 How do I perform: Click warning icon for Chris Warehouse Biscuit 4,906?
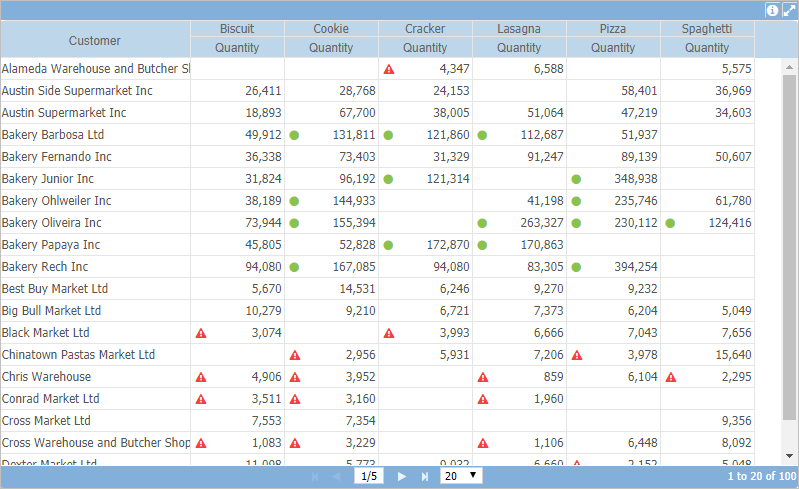click(201, 377)
